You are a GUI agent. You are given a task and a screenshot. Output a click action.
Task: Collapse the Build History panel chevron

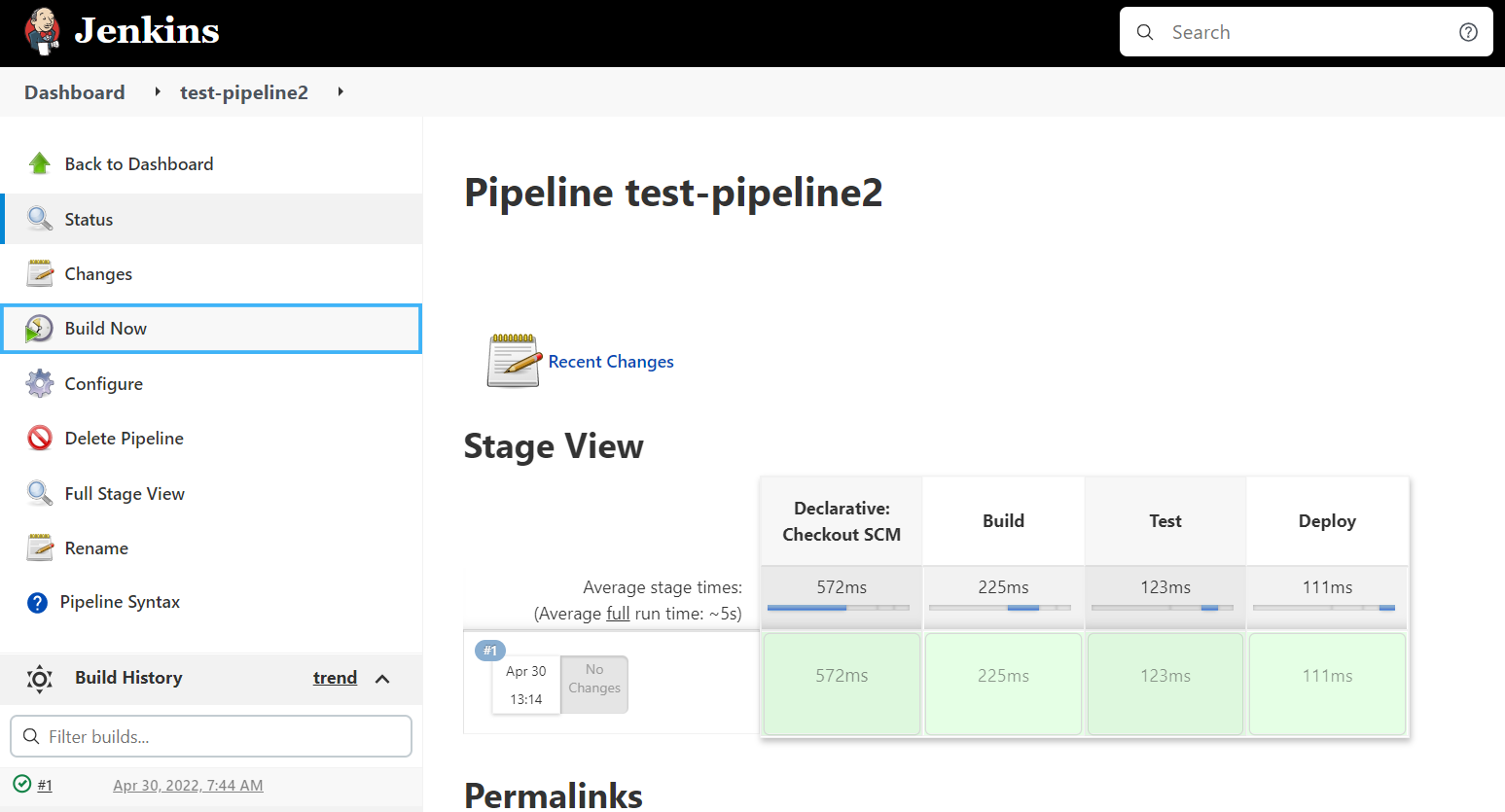point(382,679)
